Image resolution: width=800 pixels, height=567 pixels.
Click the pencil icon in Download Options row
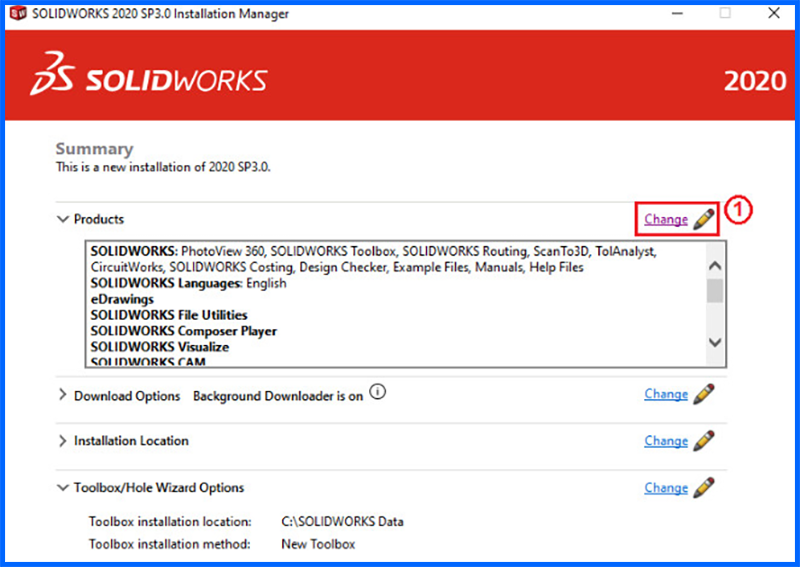704,394
